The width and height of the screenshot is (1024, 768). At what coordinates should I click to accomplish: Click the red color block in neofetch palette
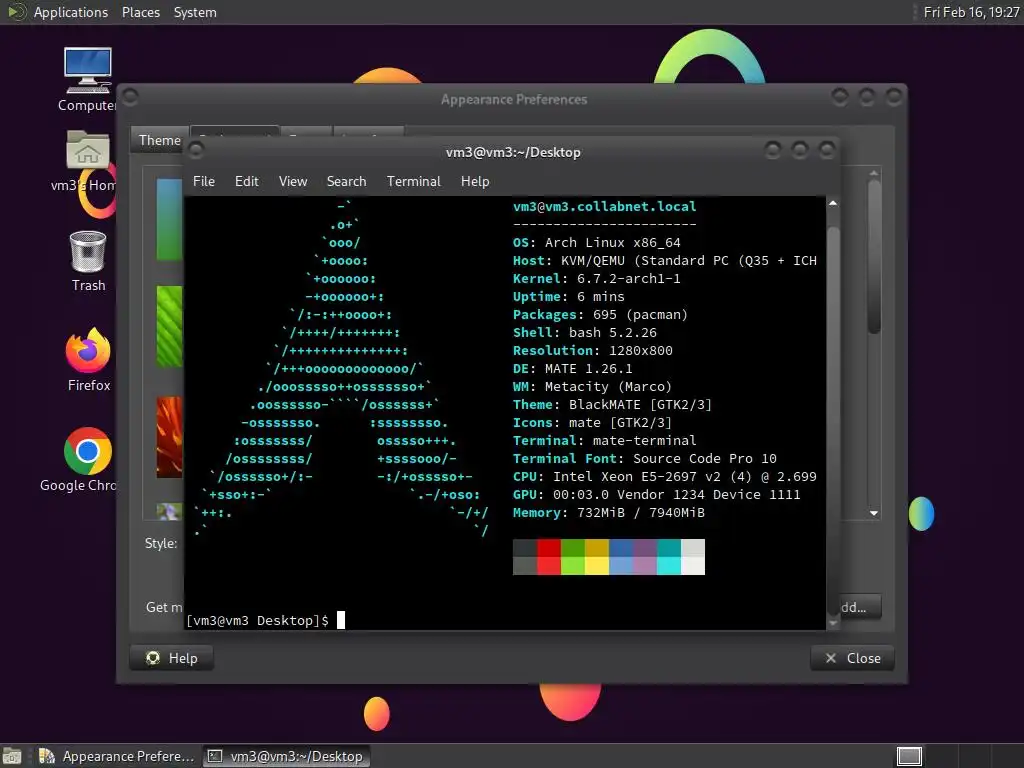point(549,556)
